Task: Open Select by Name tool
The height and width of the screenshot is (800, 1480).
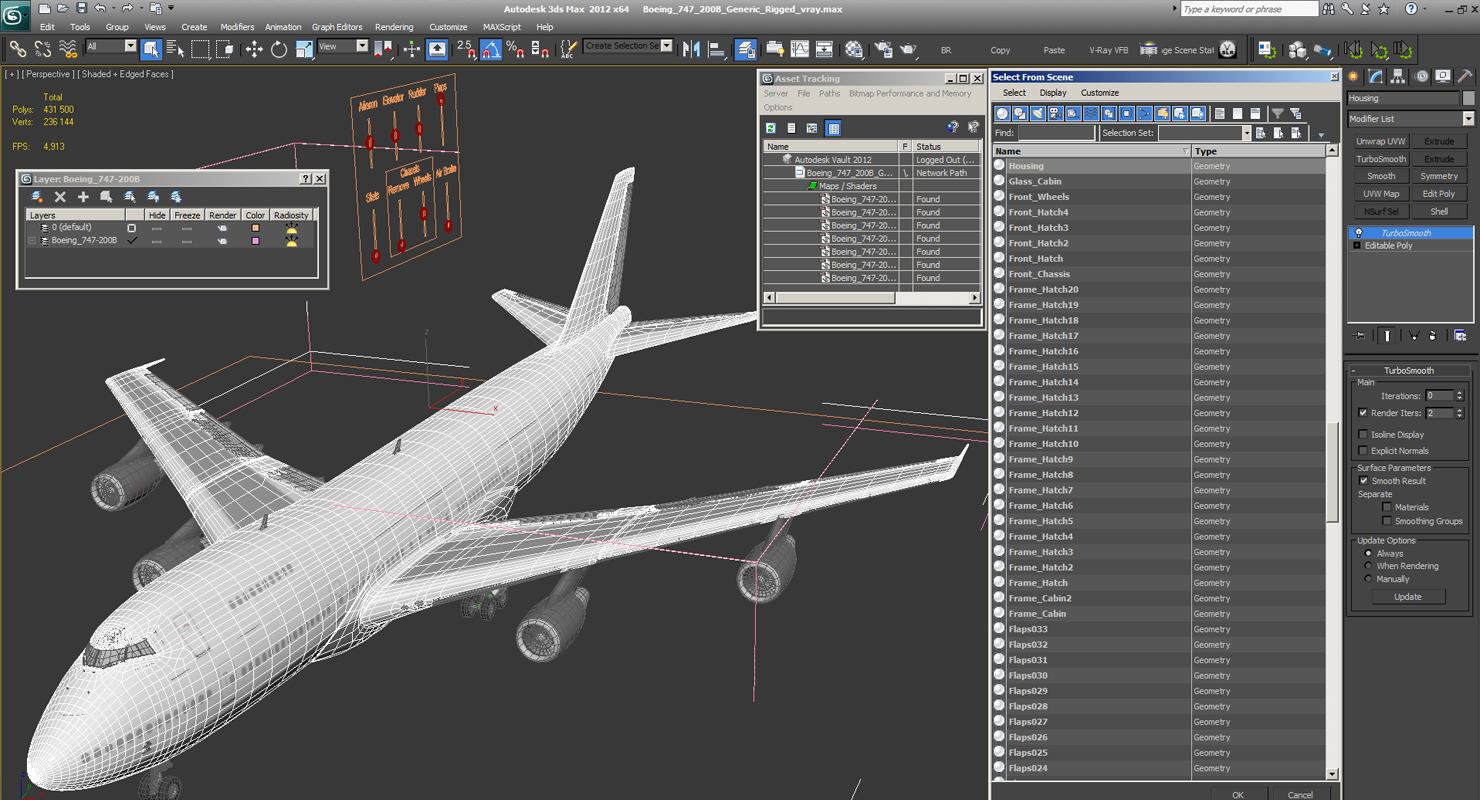Action: [176, 48]
